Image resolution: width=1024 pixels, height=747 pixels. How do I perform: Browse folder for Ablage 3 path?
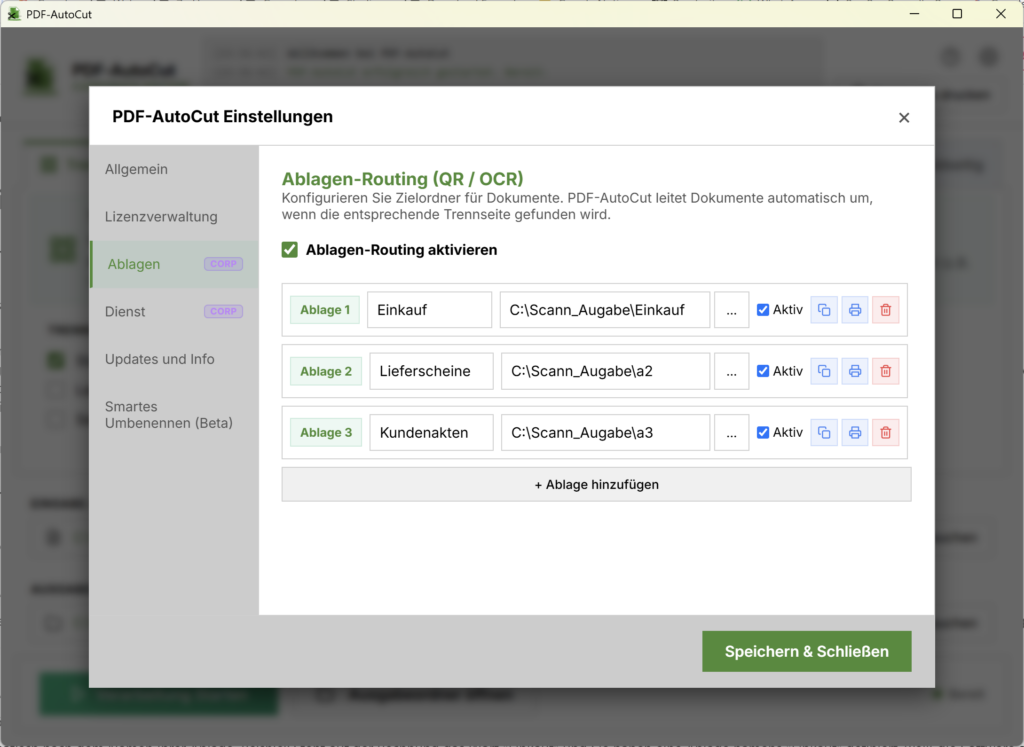731,433
